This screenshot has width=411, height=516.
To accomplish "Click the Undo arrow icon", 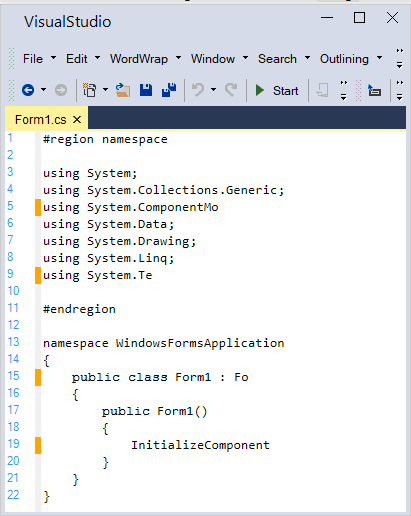I will click(198, 90).
